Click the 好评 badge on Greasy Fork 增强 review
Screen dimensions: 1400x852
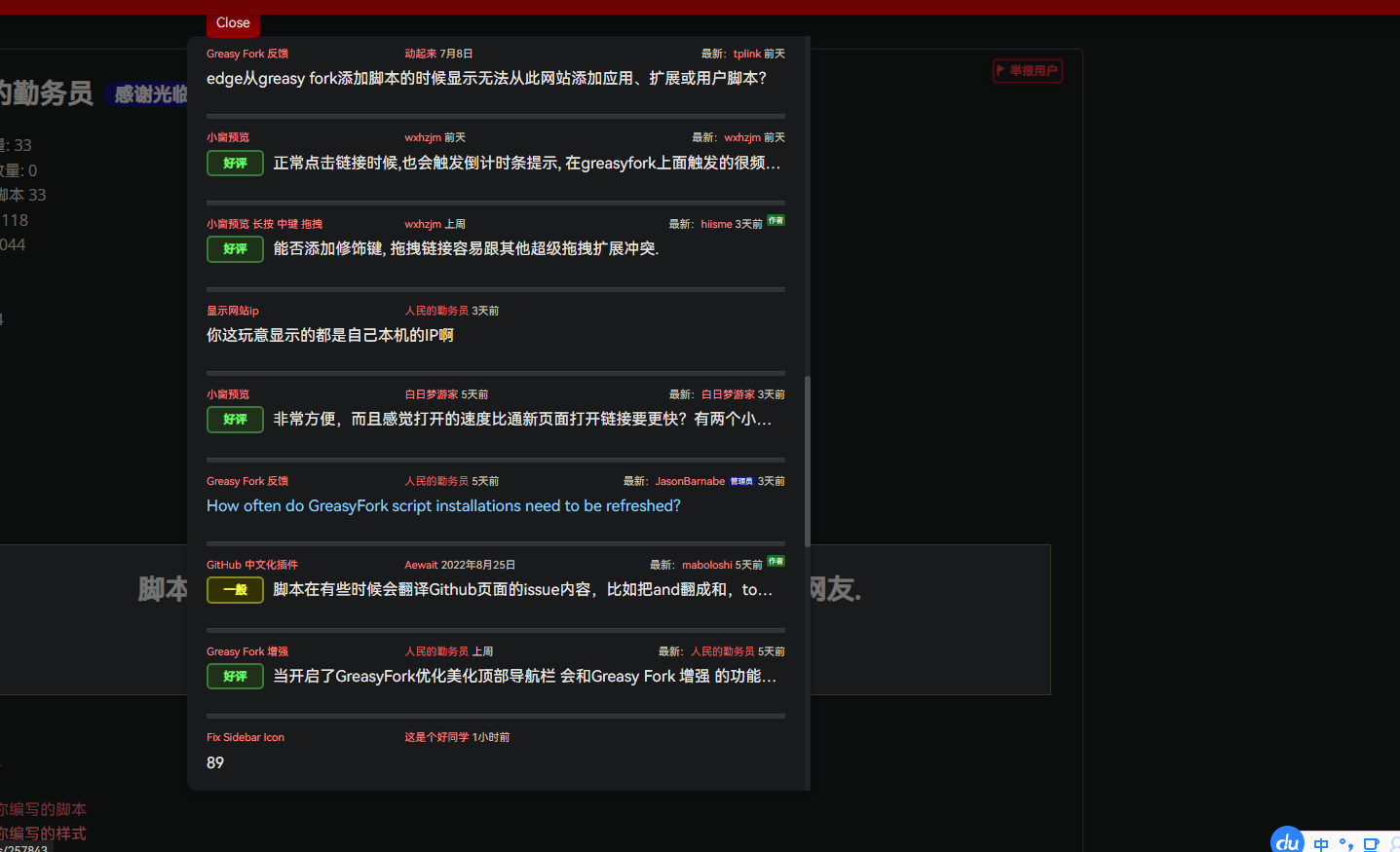tap(235, 676)
